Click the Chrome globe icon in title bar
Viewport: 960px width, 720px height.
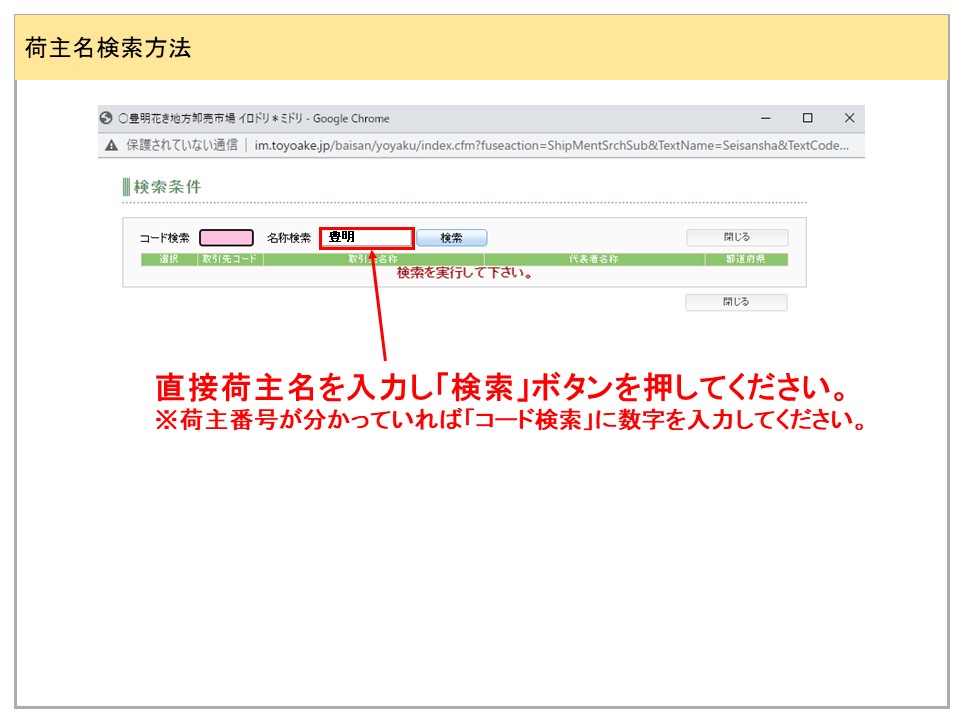coord(106,118)
